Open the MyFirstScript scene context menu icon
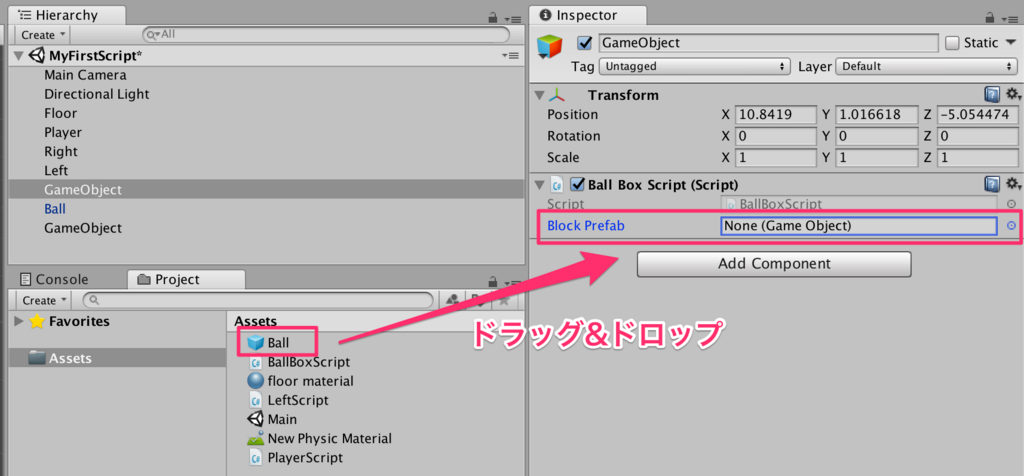Image resolution: width=1024 pixels, height=476 pixels. point(510,56)
